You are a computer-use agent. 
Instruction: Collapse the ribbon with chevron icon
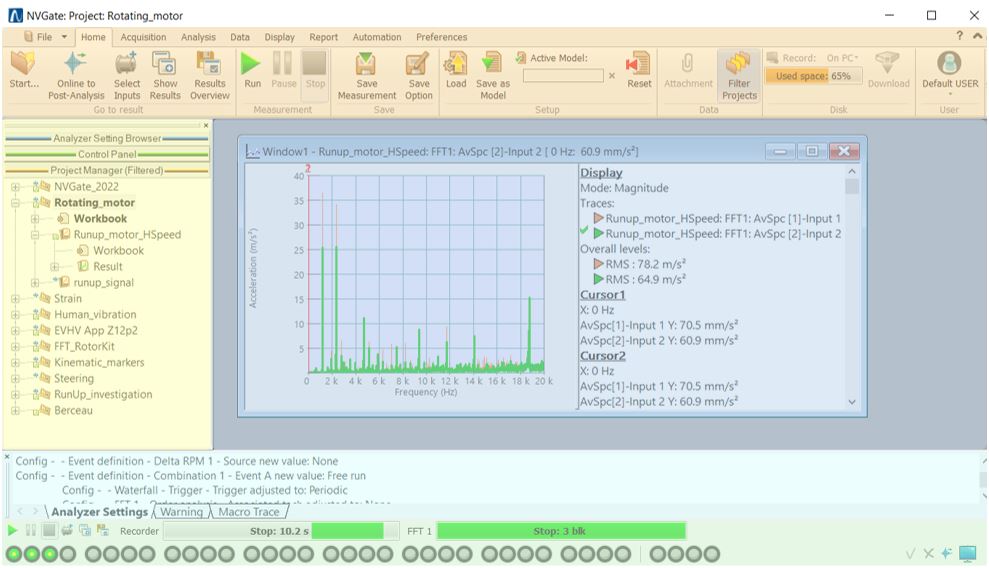pyautogui.click(x=977, y=36)
